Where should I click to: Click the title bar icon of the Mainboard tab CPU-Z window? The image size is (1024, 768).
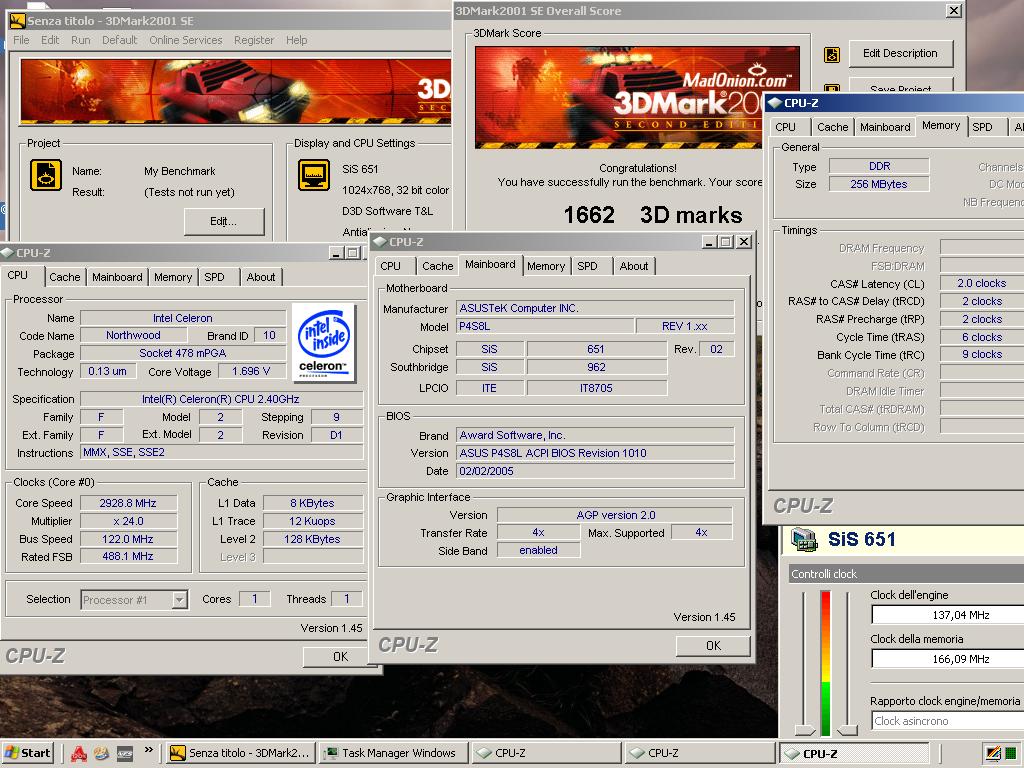380,242
